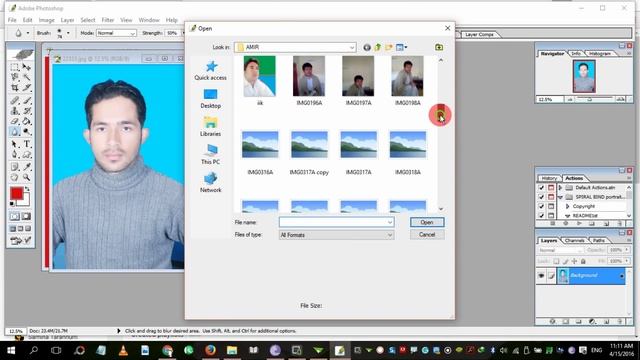Select the Eraser tool
Screen dimensions: 640x360
pos(15,121)
